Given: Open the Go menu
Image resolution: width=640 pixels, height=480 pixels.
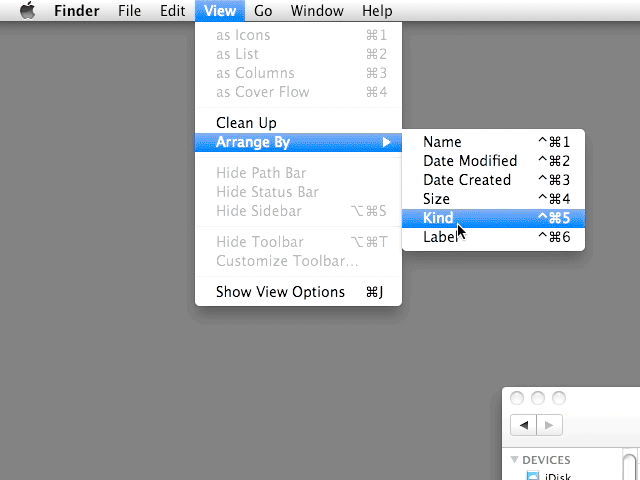Looking at the screenshot, I should [263, 11].
